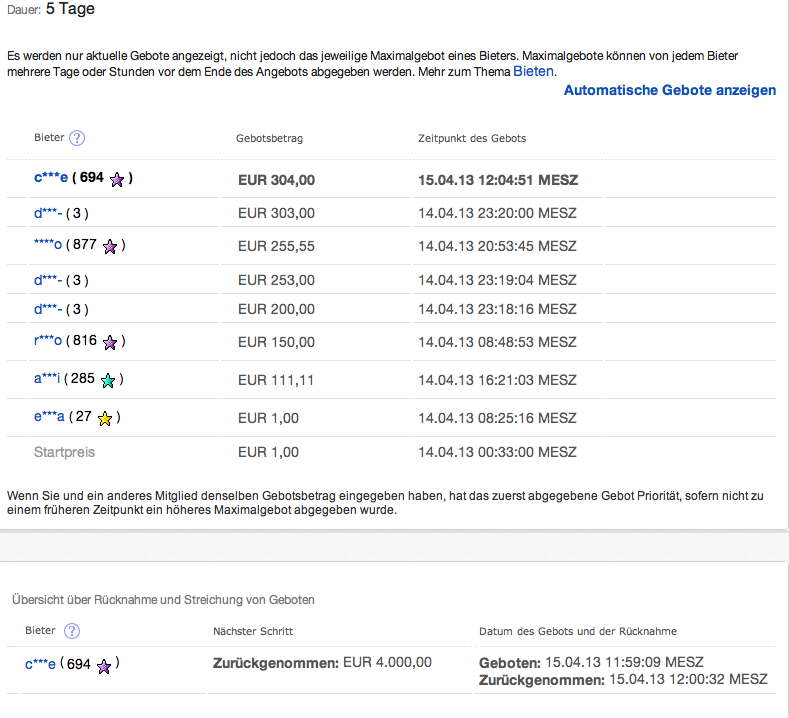Click the yellow star beside e***a (27)
The height and width of the screenshot is (718, 789).
coord(105,418)
